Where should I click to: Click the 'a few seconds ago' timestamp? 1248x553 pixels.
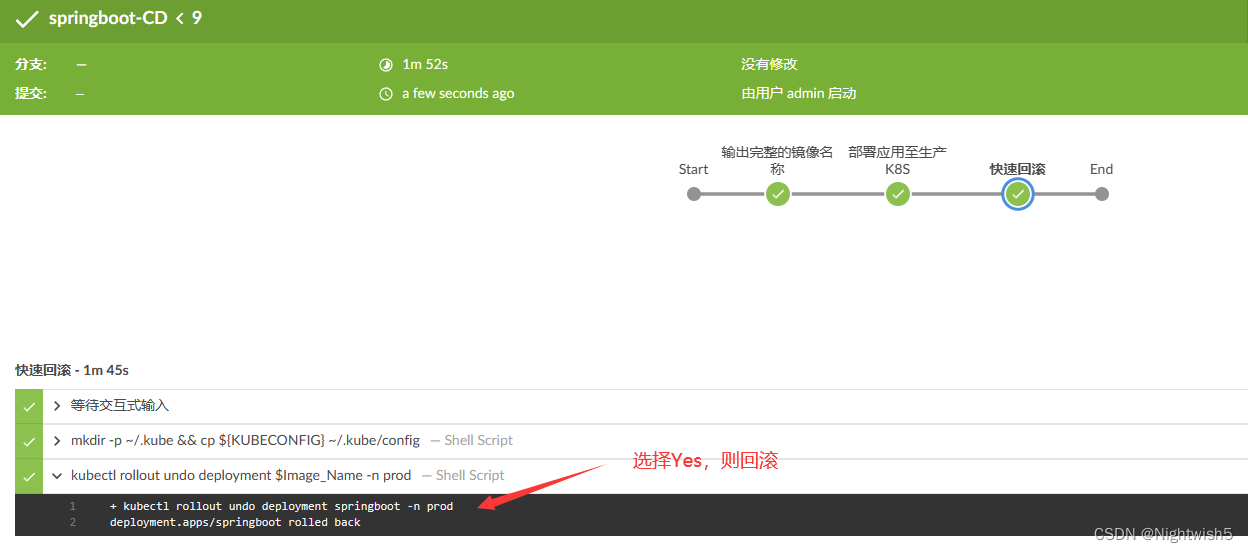(458, 93)
